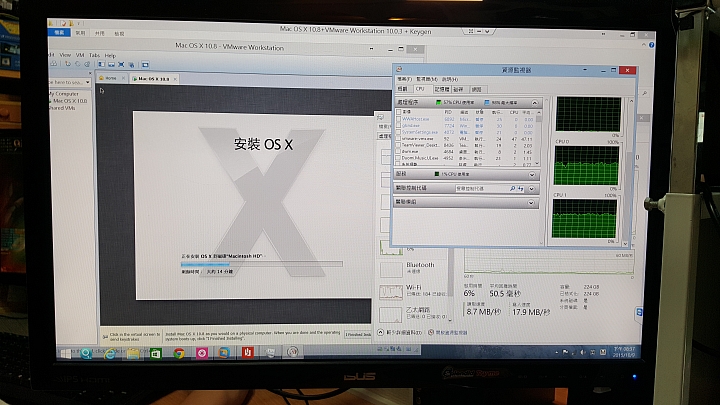The width and height of the screenshot is (720, 405).
Task: Open the Windows Store taskbar icon
Action: [x=156, y=354]
